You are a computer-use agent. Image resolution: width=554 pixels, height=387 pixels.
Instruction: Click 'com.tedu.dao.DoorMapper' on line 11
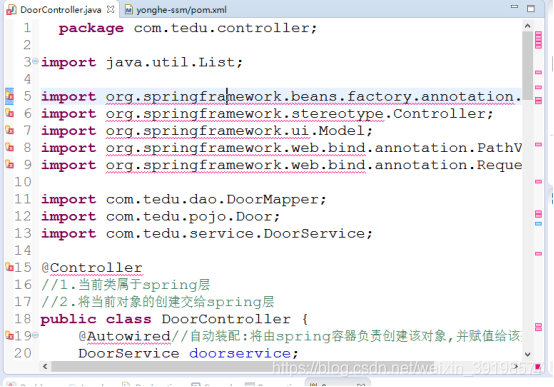[x=212, y=199]
